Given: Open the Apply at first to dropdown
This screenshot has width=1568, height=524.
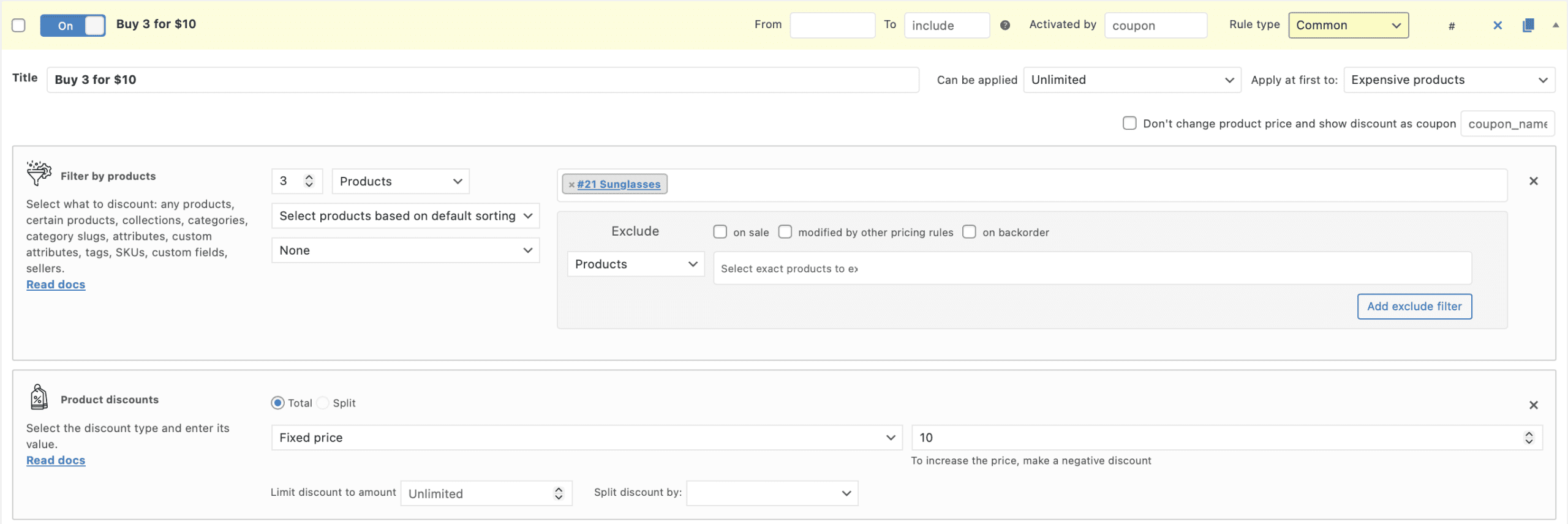Looking at the screenshot, I should pos(1449,80).
